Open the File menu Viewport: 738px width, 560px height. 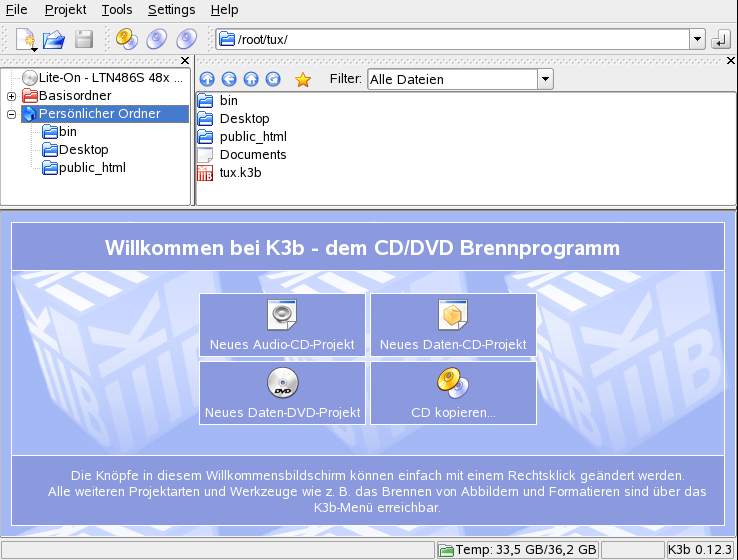tap(16, 9)
